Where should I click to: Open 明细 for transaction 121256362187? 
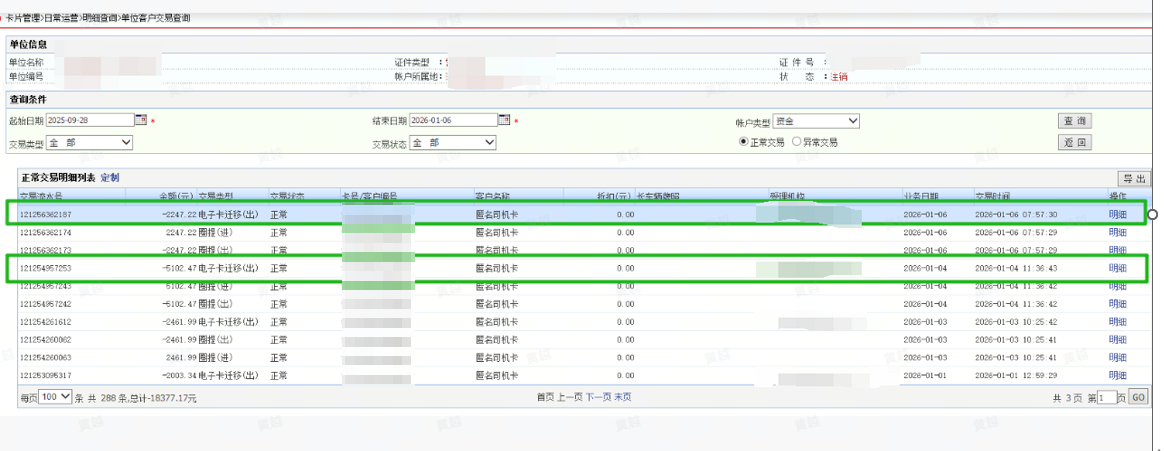click(1117, 215)
